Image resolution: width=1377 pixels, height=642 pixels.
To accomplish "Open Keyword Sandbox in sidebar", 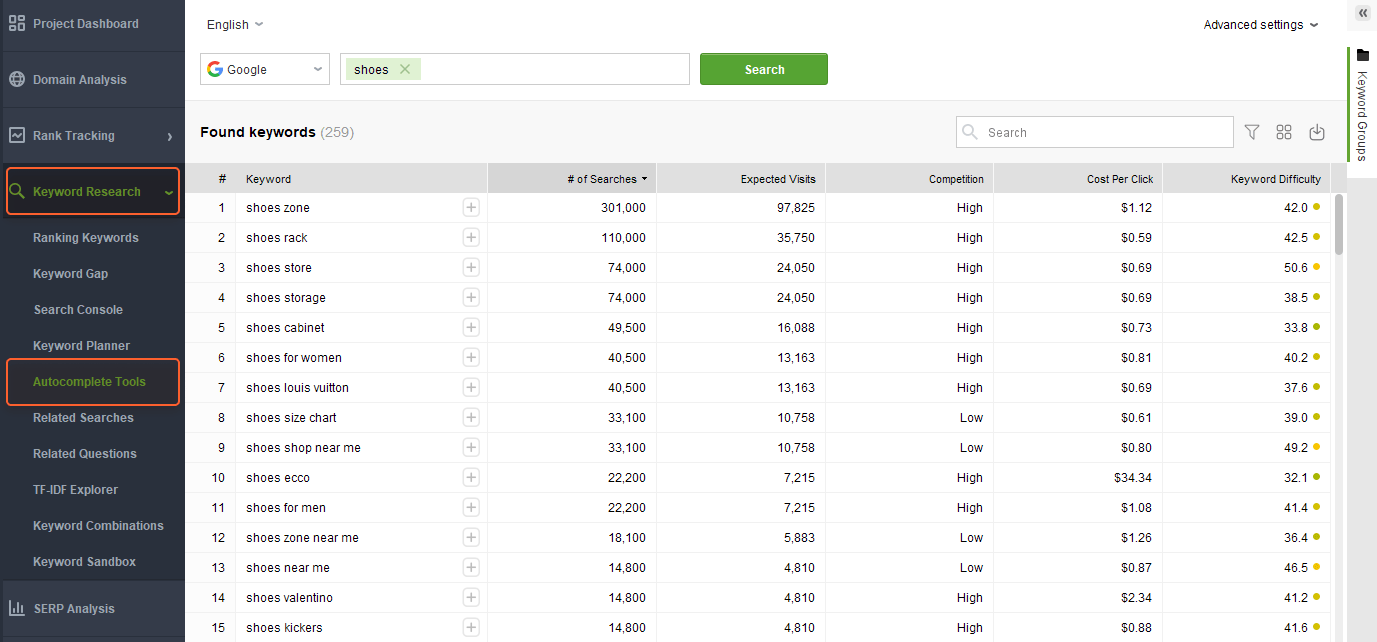I will 85,562.
